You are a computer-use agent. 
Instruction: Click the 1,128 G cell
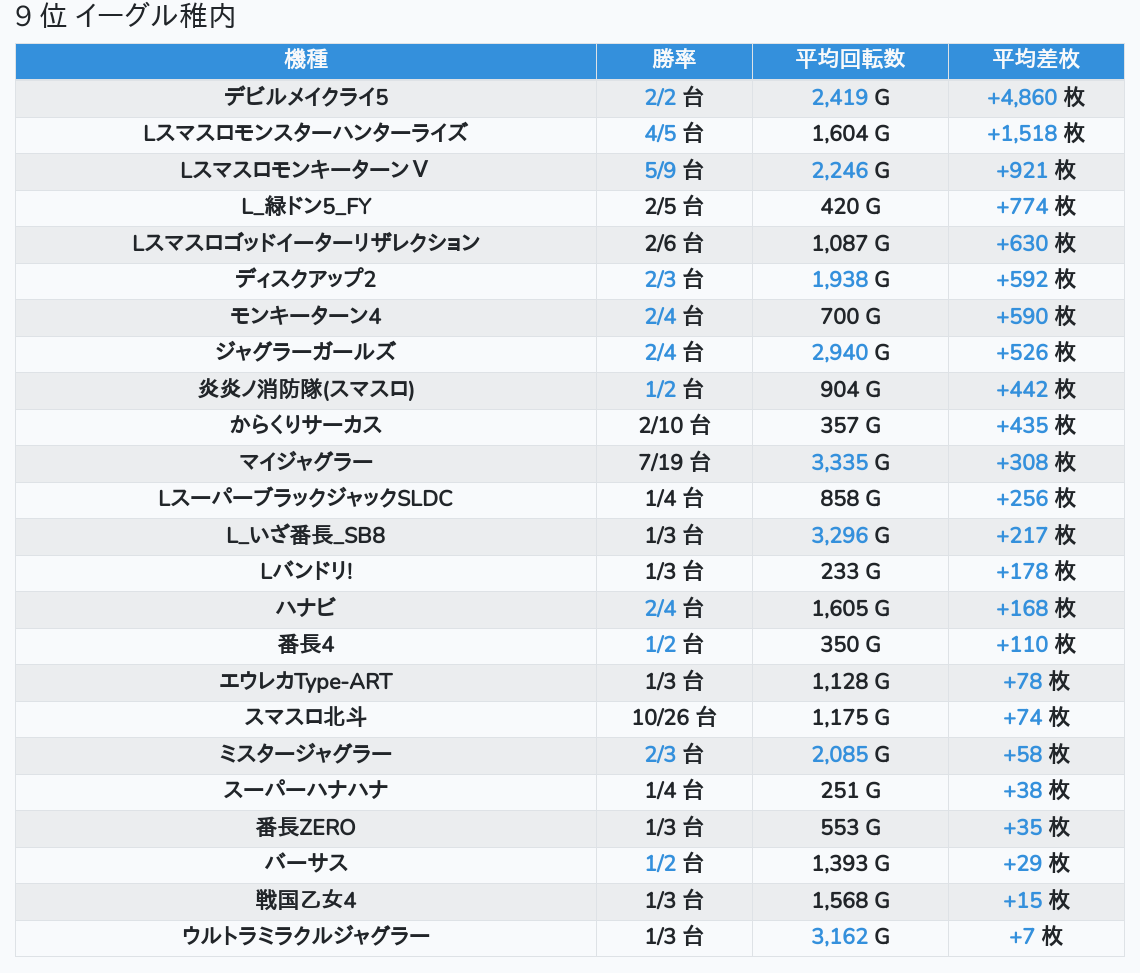[850, 681]
